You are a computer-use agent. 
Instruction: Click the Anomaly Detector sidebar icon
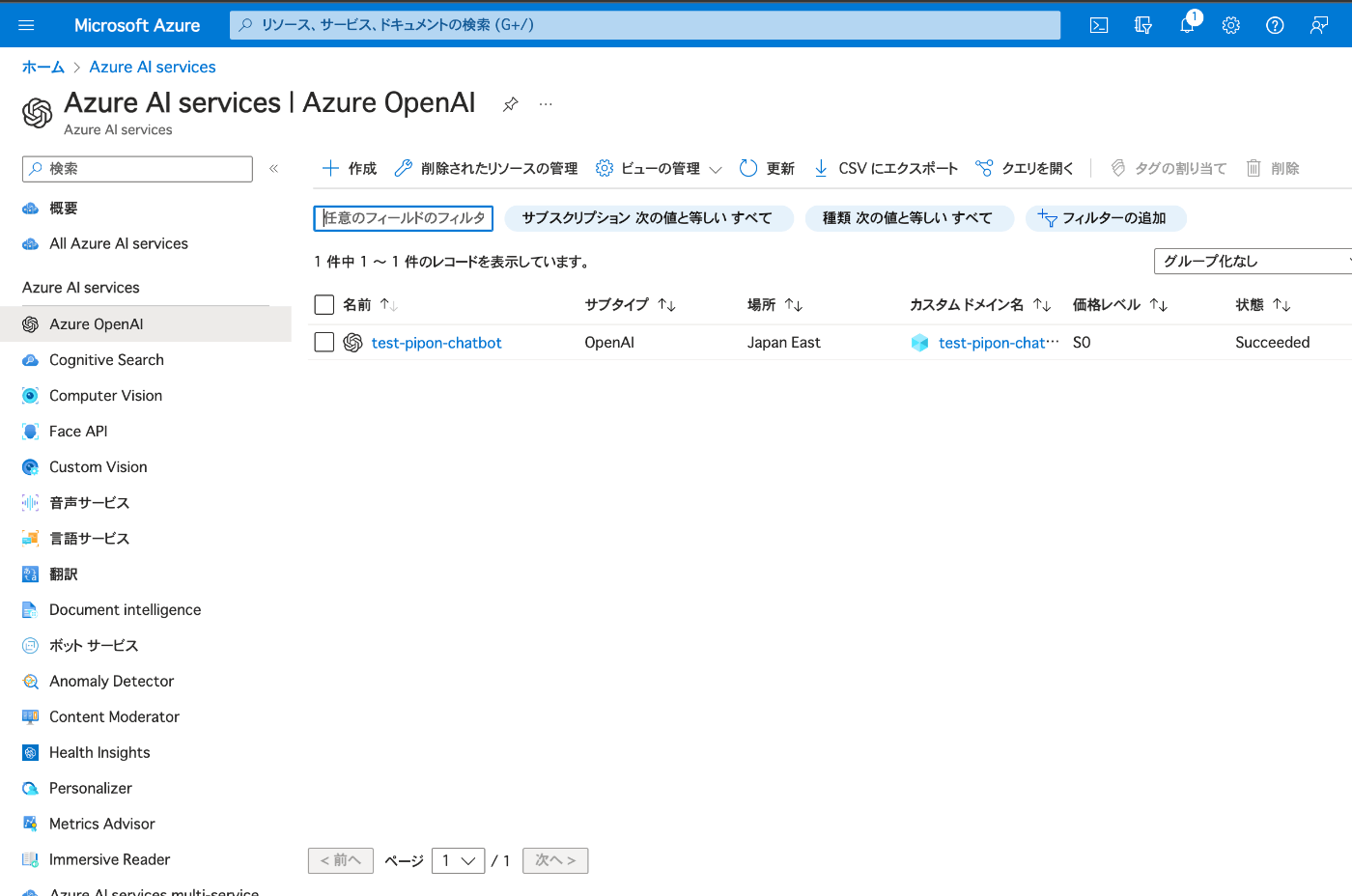(x=30, y=682)
